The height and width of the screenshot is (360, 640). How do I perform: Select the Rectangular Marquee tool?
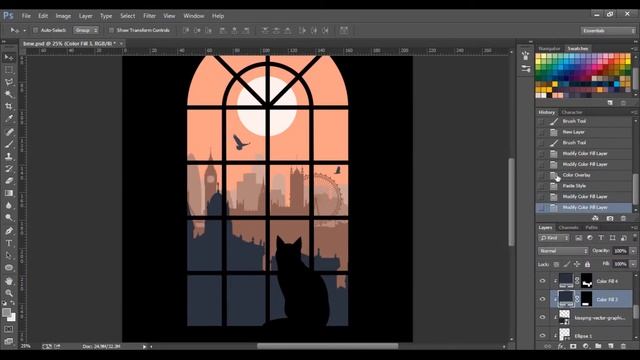[9, 70]
